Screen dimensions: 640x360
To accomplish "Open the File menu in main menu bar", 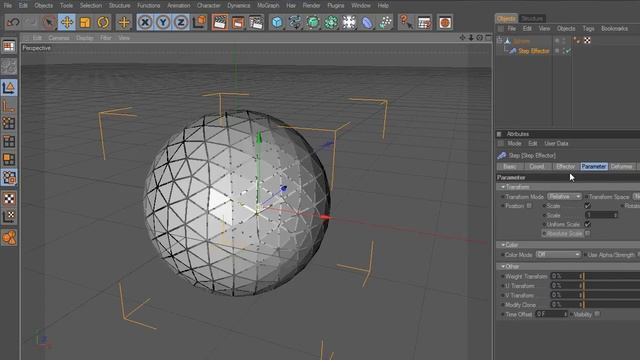I will tap(7, 5).
